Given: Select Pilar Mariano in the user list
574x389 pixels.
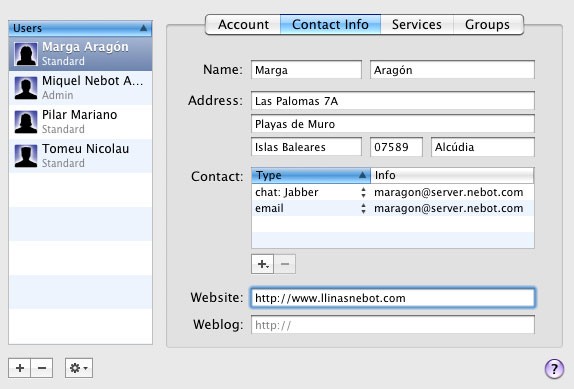Looking at the screenshot, I should pyautogui.click(x=80, y=122).
